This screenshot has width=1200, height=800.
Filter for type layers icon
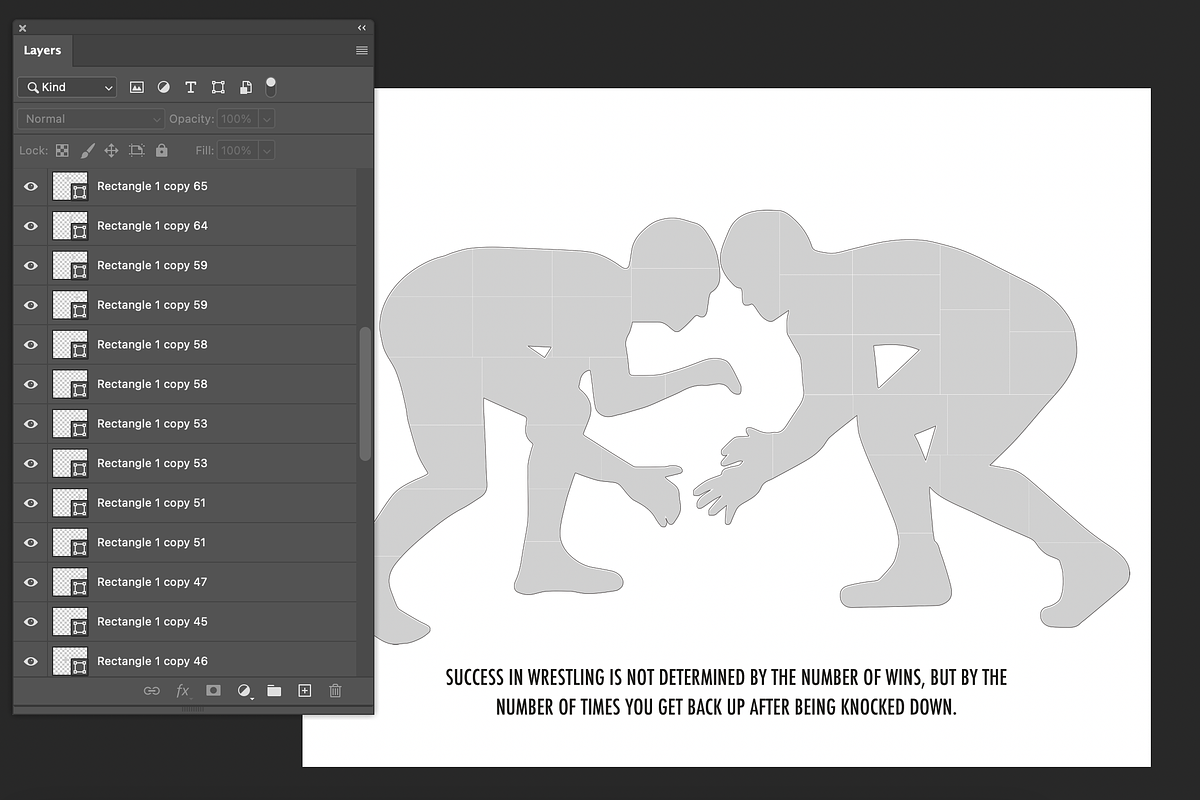[191, 87]
